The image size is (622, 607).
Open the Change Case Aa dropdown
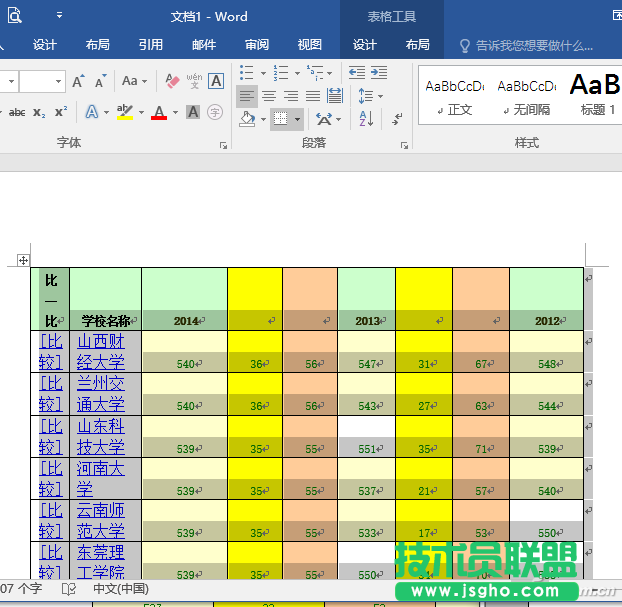tap(133, 81)
